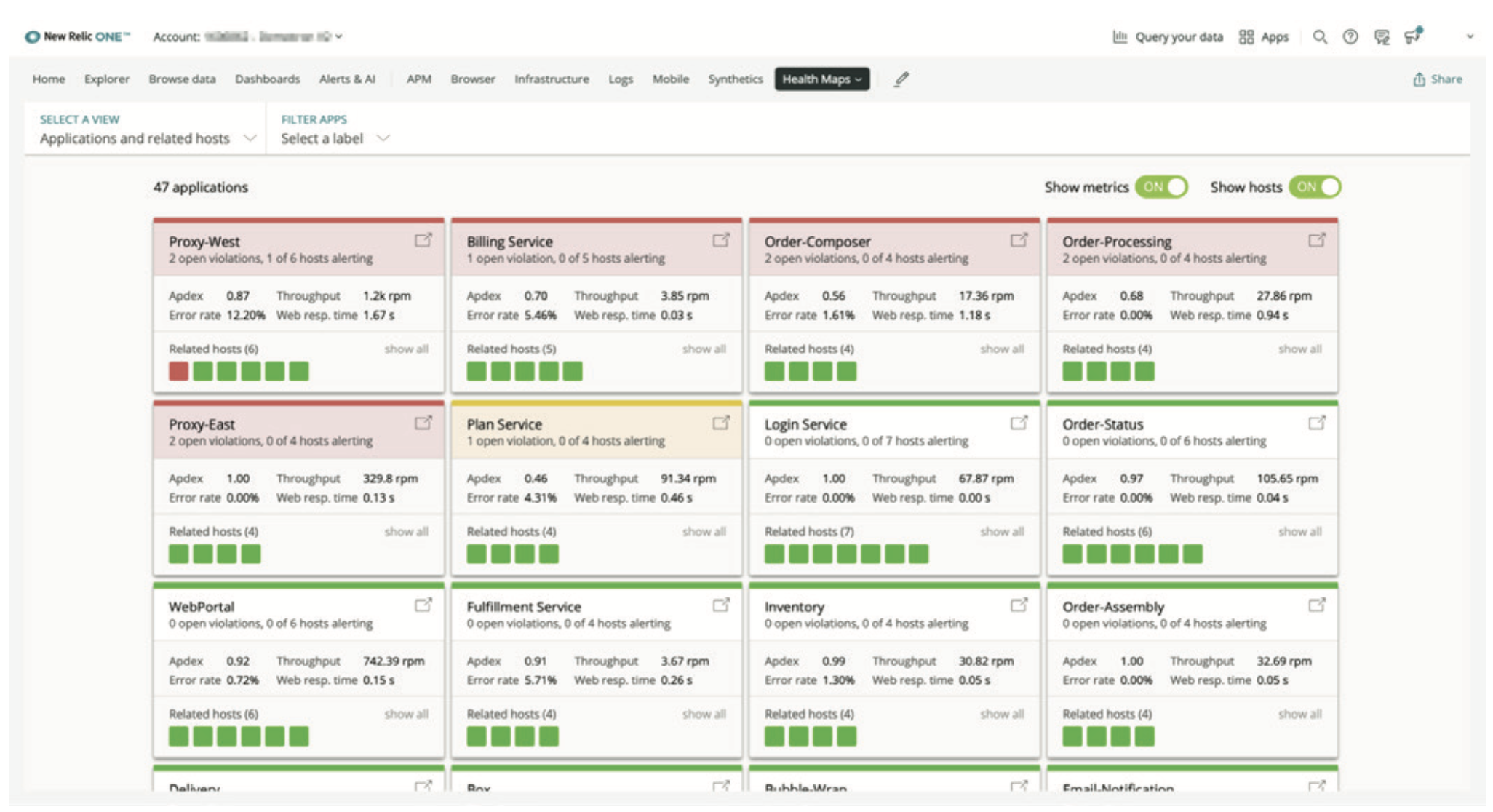Open the Select a label filter dropdown

(x=335, y=138)
